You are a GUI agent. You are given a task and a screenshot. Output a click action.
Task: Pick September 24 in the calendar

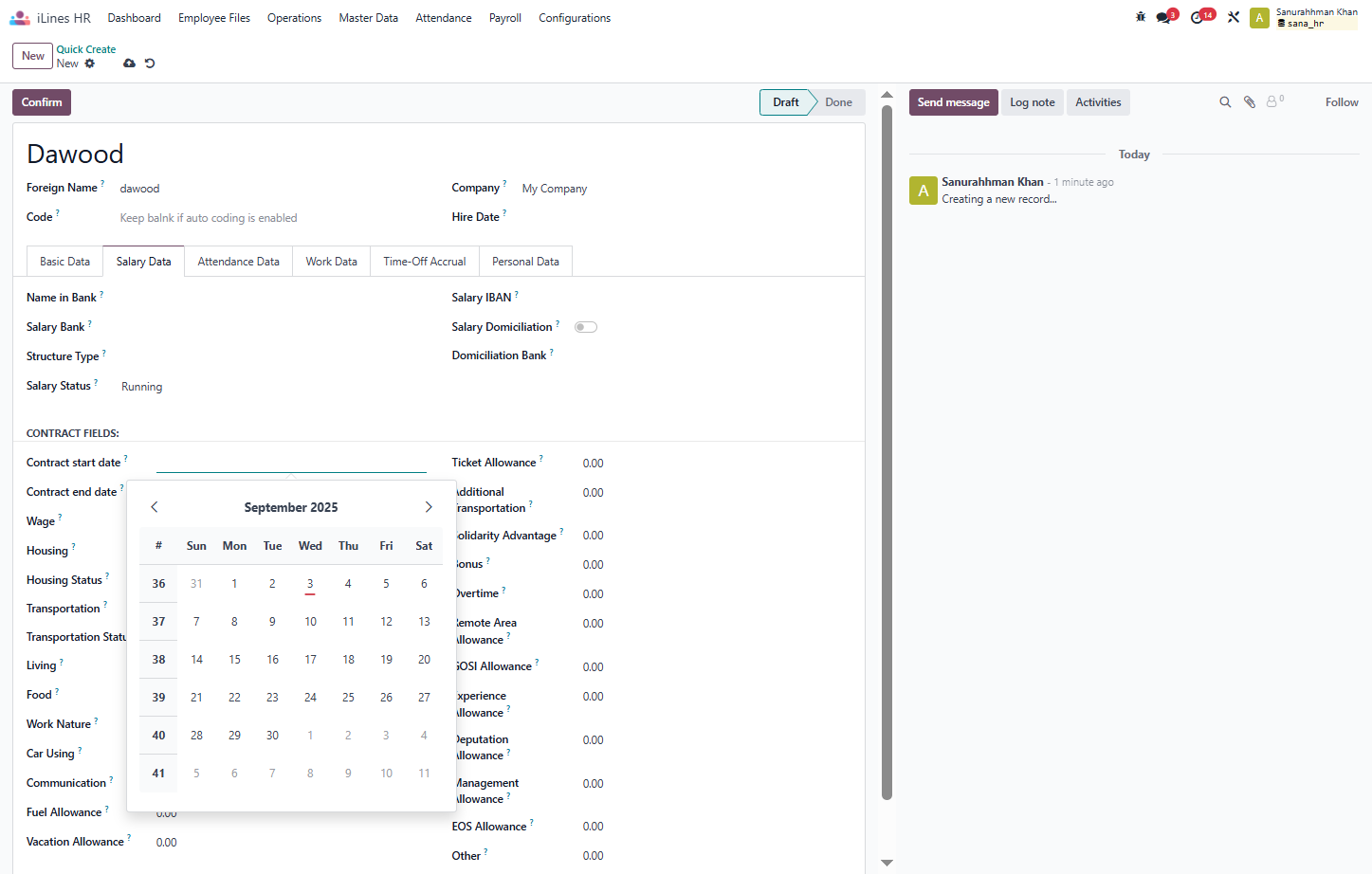pos(310,698)
